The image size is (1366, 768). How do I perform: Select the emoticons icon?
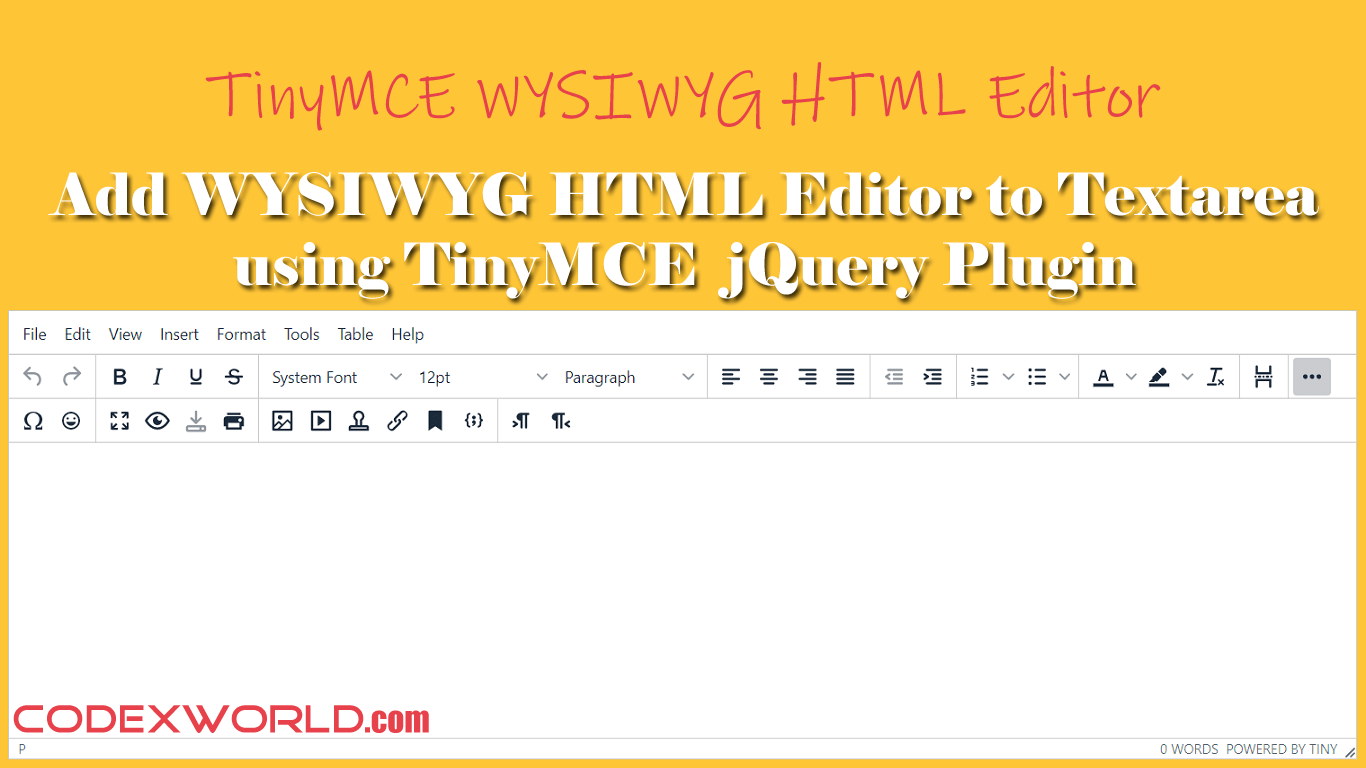click(71, 421)
